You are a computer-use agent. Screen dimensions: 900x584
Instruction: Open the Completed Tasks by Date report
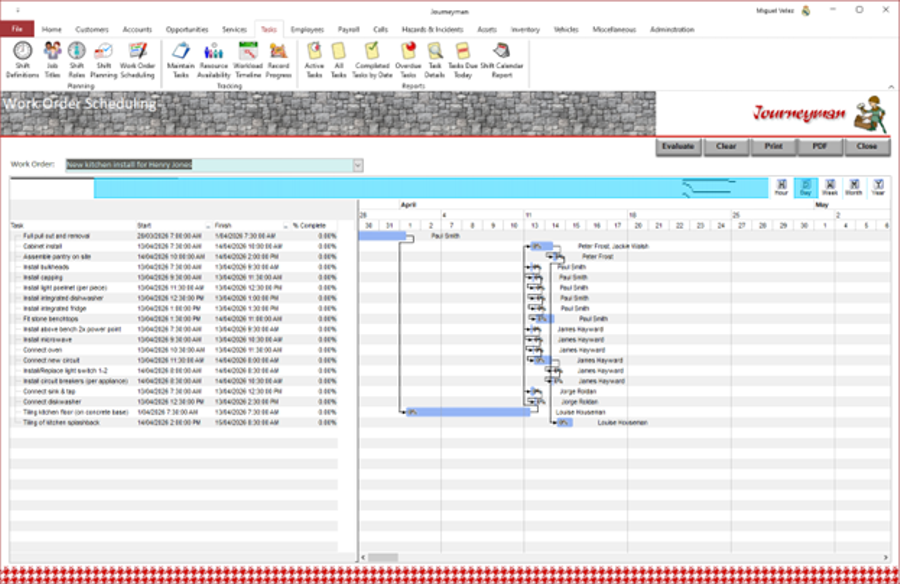point(372,60)
